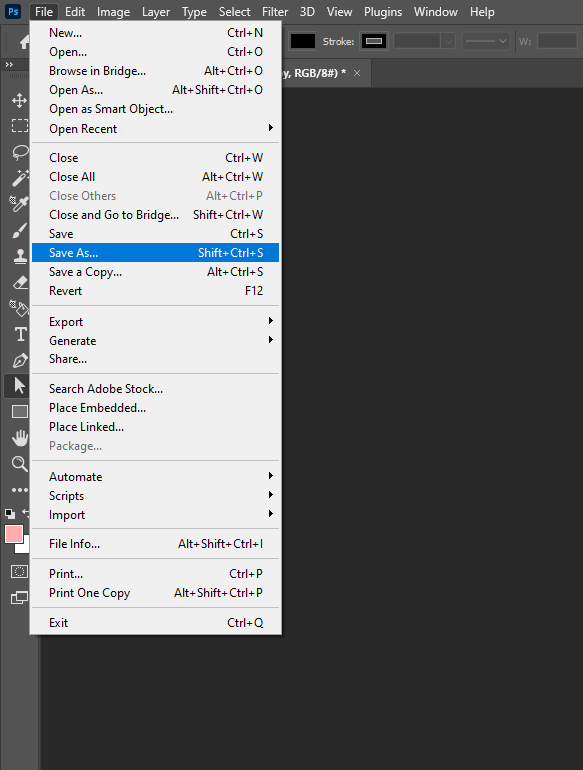Select the Pen tool
The image size is (583, 770).
pyautogui.click(x=20, y=360)
